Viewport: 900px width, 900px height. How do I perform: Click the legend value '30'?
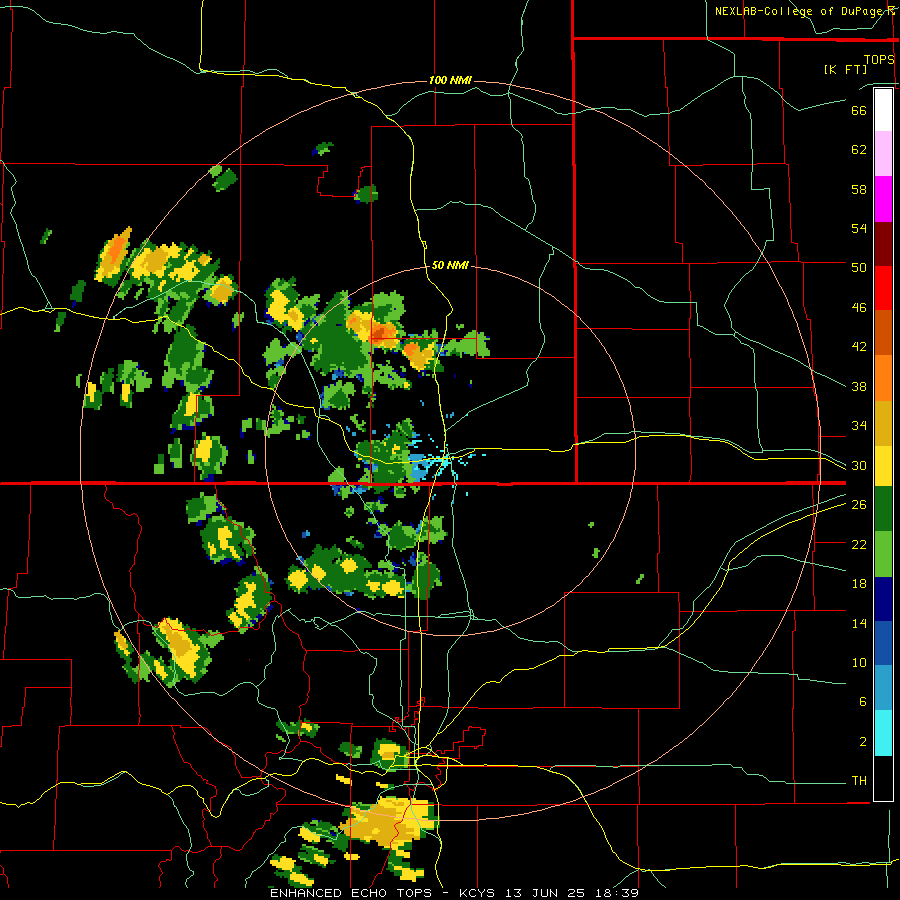point(859,465)
